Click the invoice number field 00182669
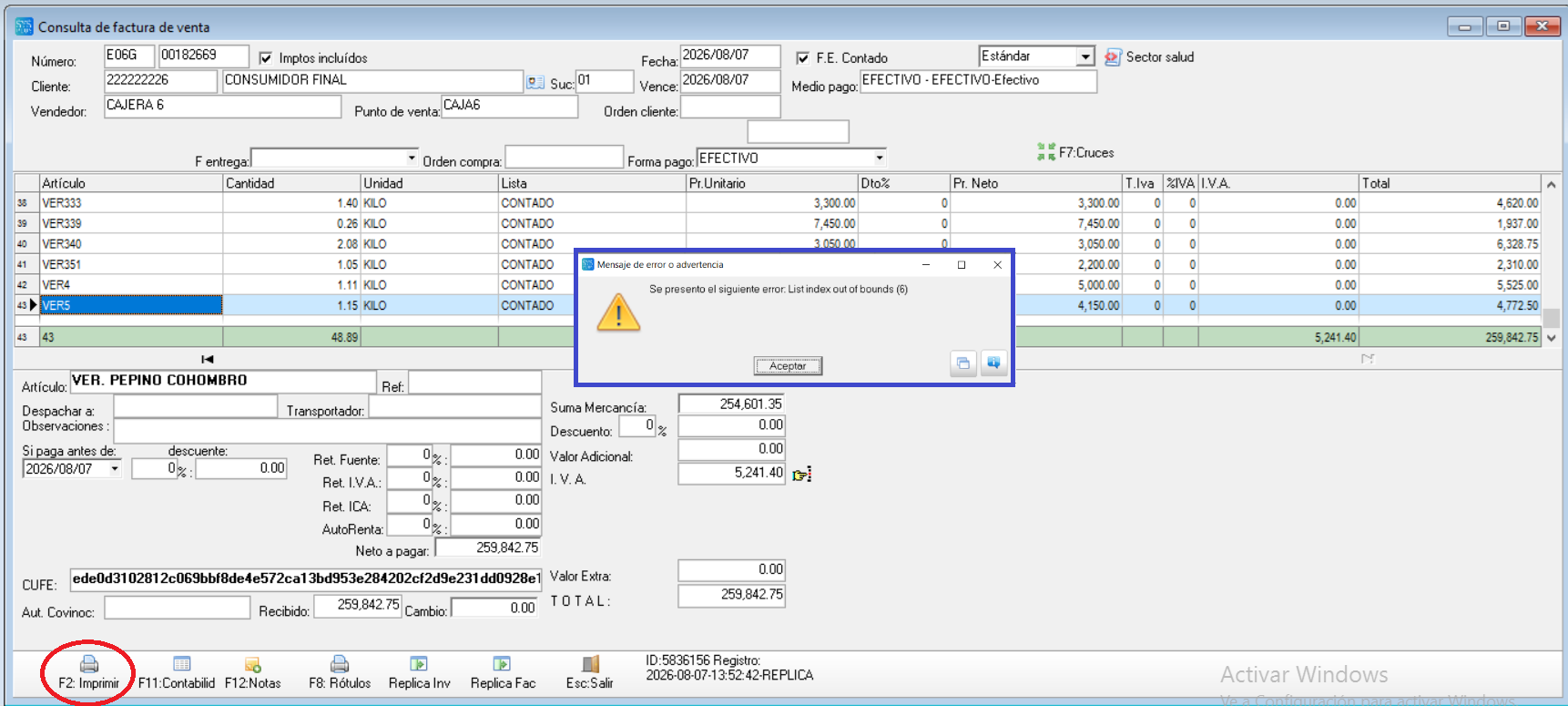The height and width of the screenshot is (706, 1568). pos(203,56)
